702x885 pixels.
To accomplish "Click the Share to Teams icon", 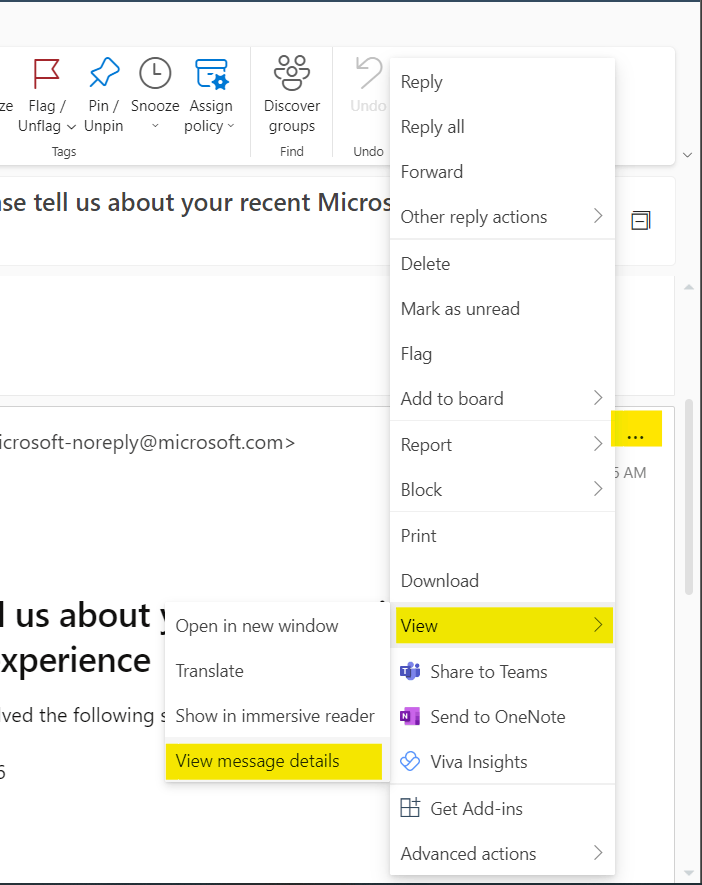I will [412, 671].
